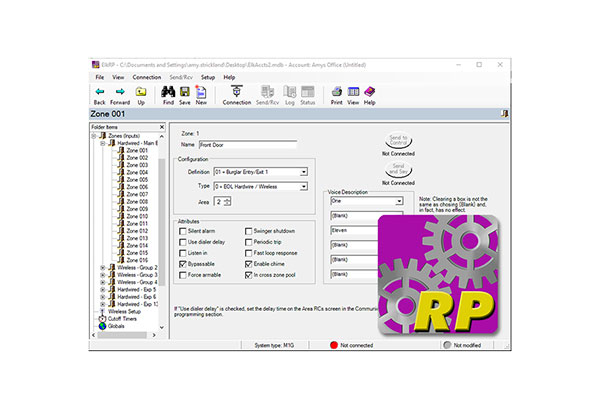The width and height of the screenshot is (600, 409).
Task: Enable the Force armable checkbox
Action: coord(183,275)
